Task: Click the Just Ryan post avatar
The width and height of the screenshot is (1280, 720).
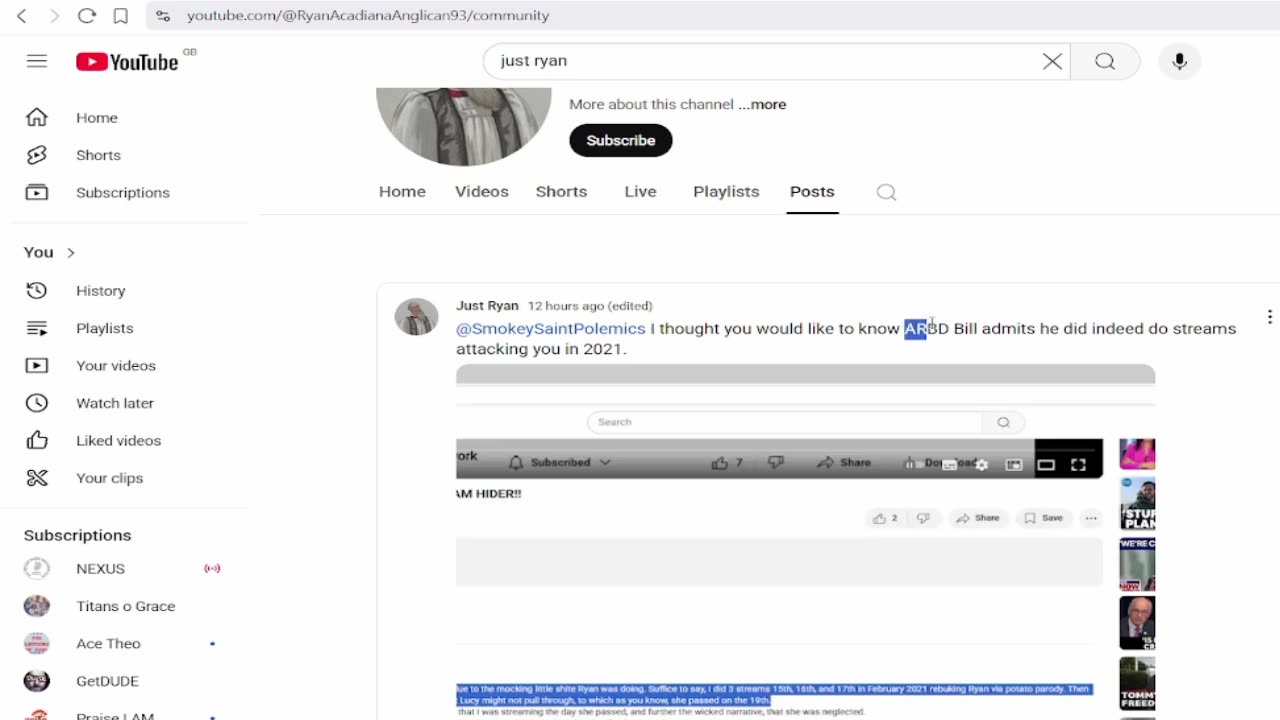Action: click(x=416, y=317)
